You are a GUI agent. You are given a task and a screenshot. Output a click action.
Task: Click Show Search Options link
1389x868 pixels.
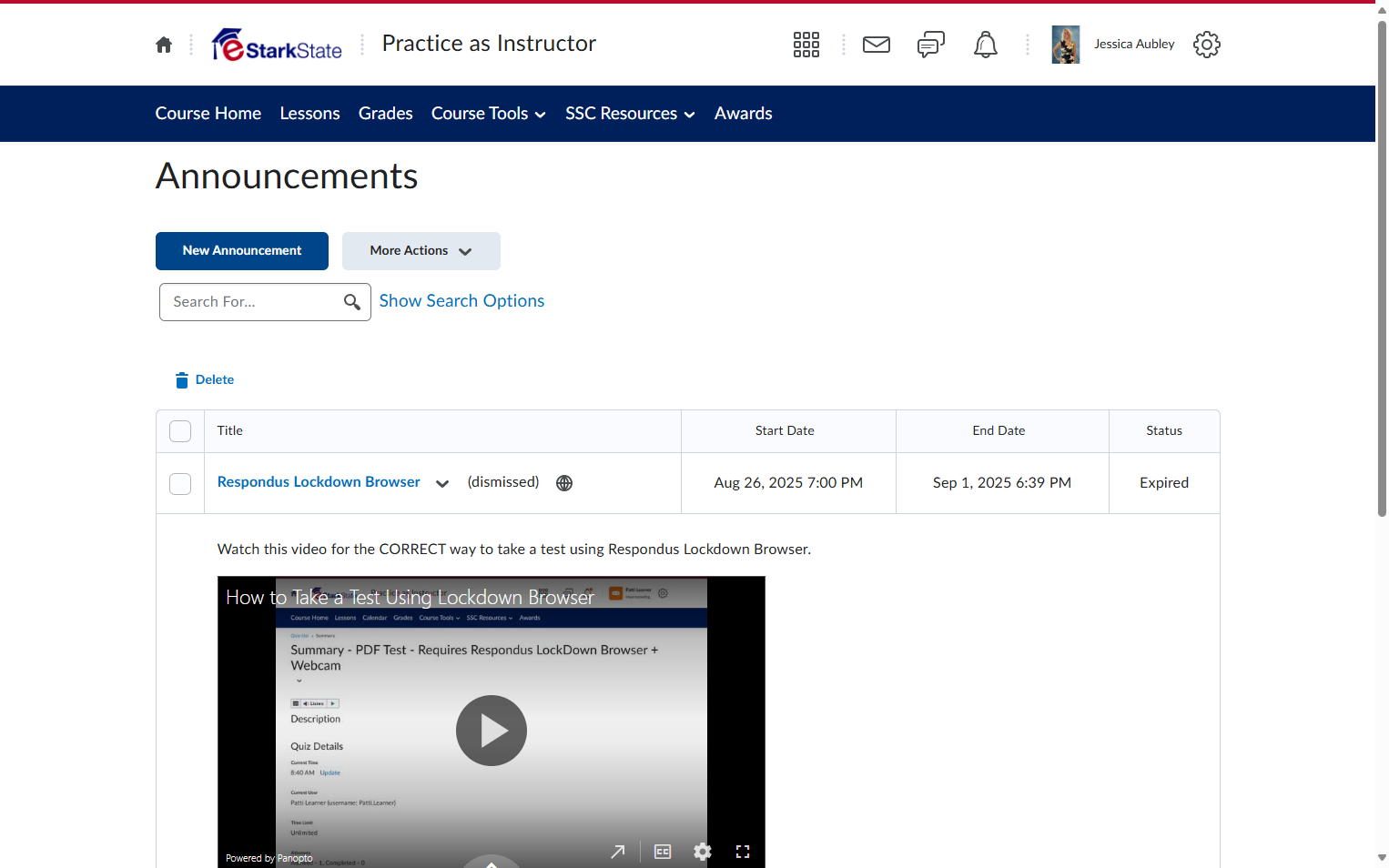[461, 301]
